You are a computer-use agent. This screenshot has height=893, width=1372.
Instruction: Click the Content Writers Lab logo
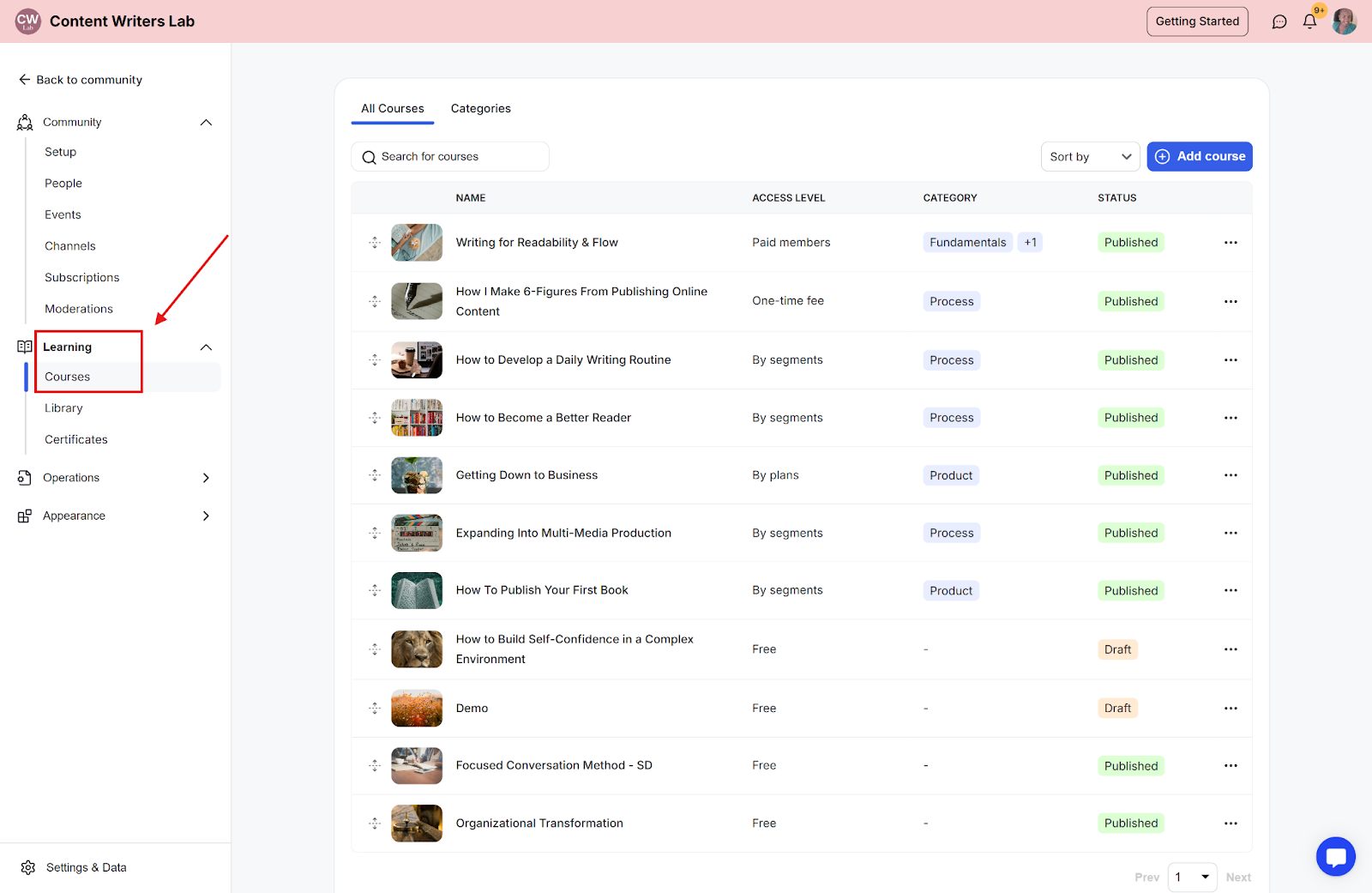28,21
